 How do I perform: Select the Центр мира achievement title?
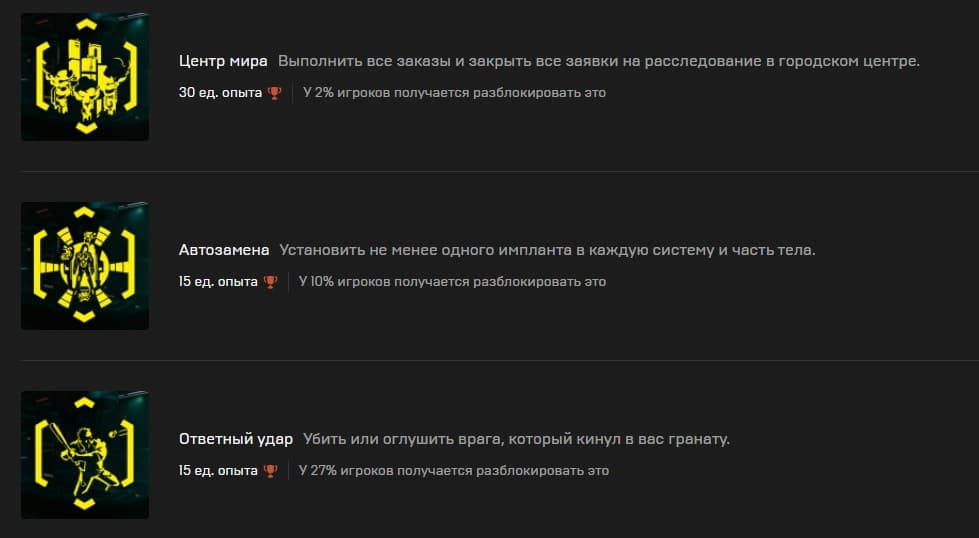pyautogui.click(x=223, y=61)
